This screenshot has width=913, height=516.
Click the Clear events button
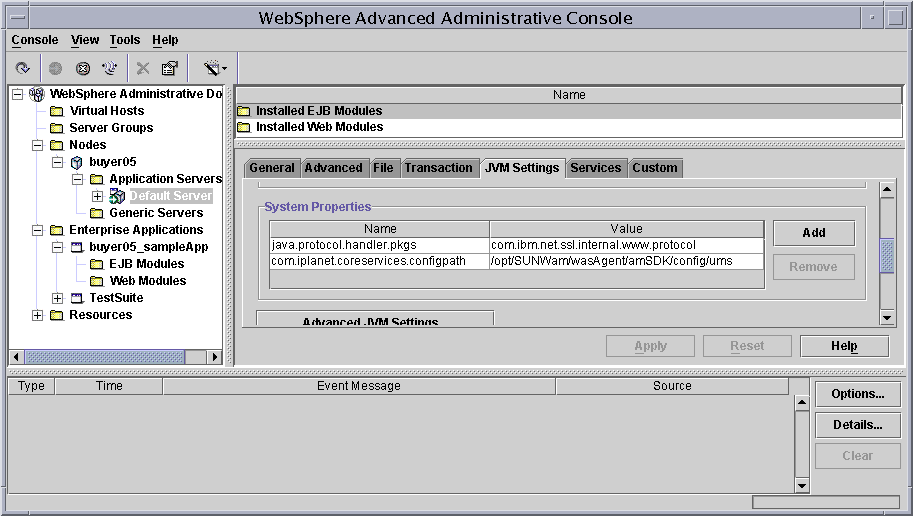pyautogui.click(x=858, y=456)
